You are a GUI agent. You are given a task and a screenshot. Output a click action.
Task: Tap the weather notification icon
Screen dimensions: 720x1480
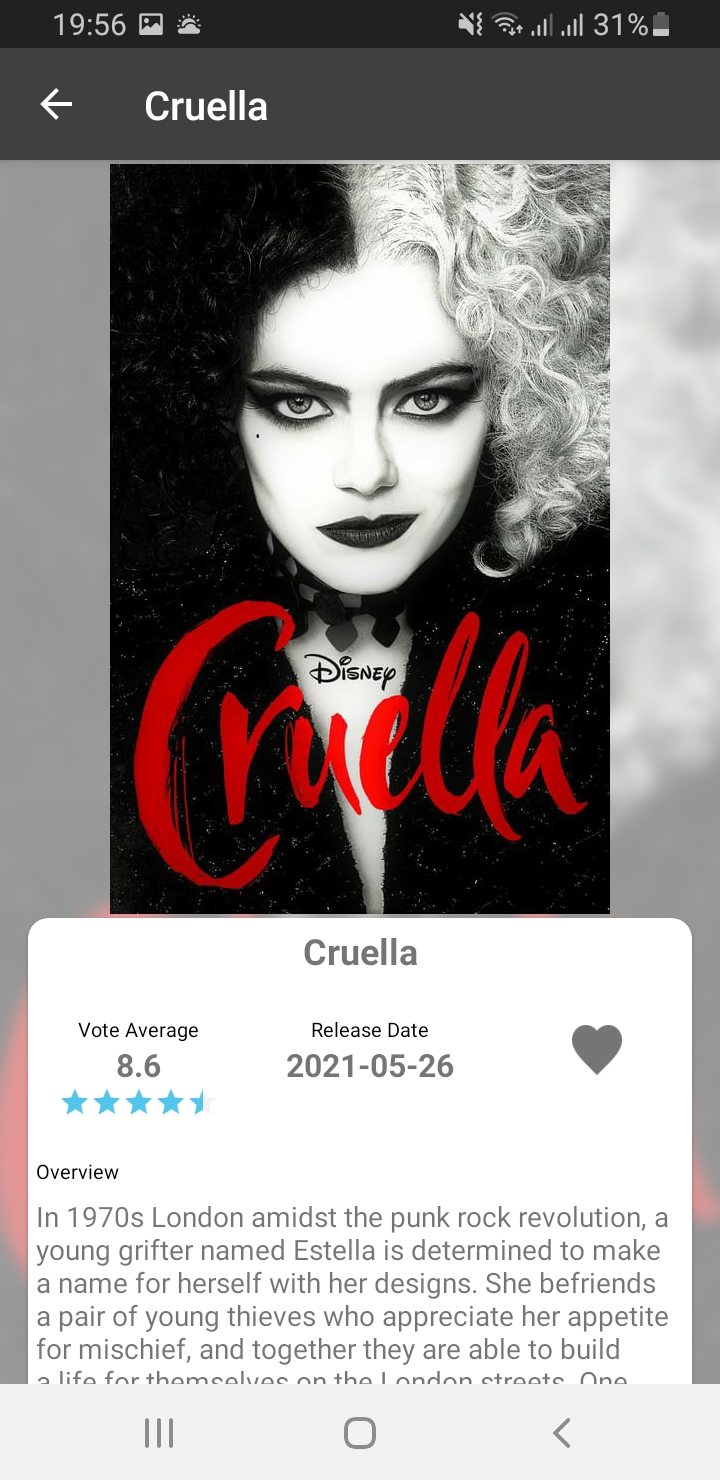click(188, 25)
